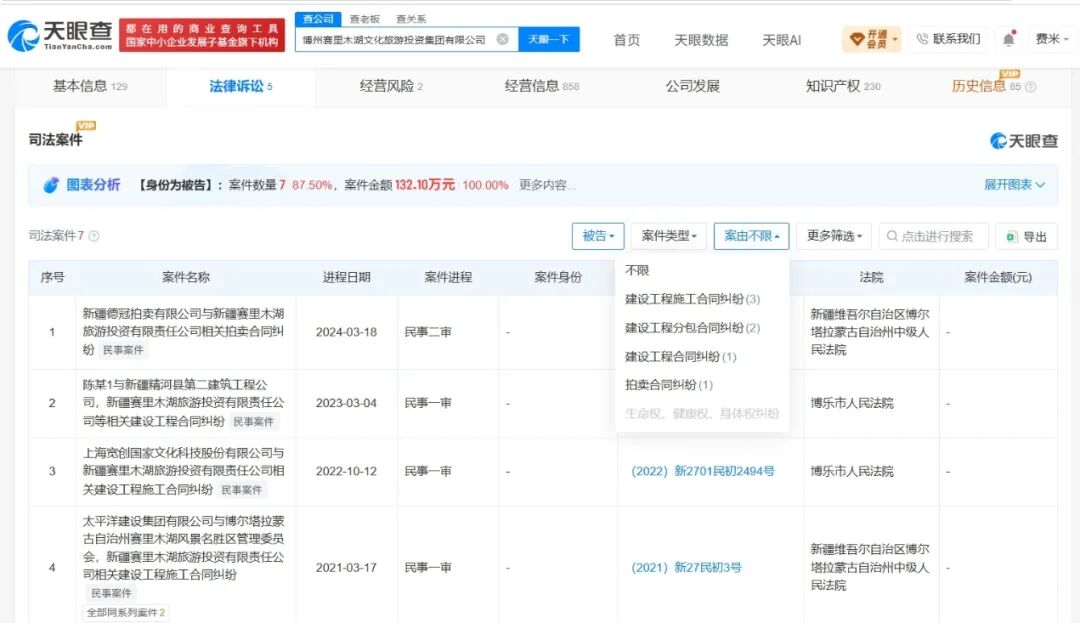Switch to 法律诉讼 tab
This screenshot has height=623, width=1080.
click(x=240, y=86)
